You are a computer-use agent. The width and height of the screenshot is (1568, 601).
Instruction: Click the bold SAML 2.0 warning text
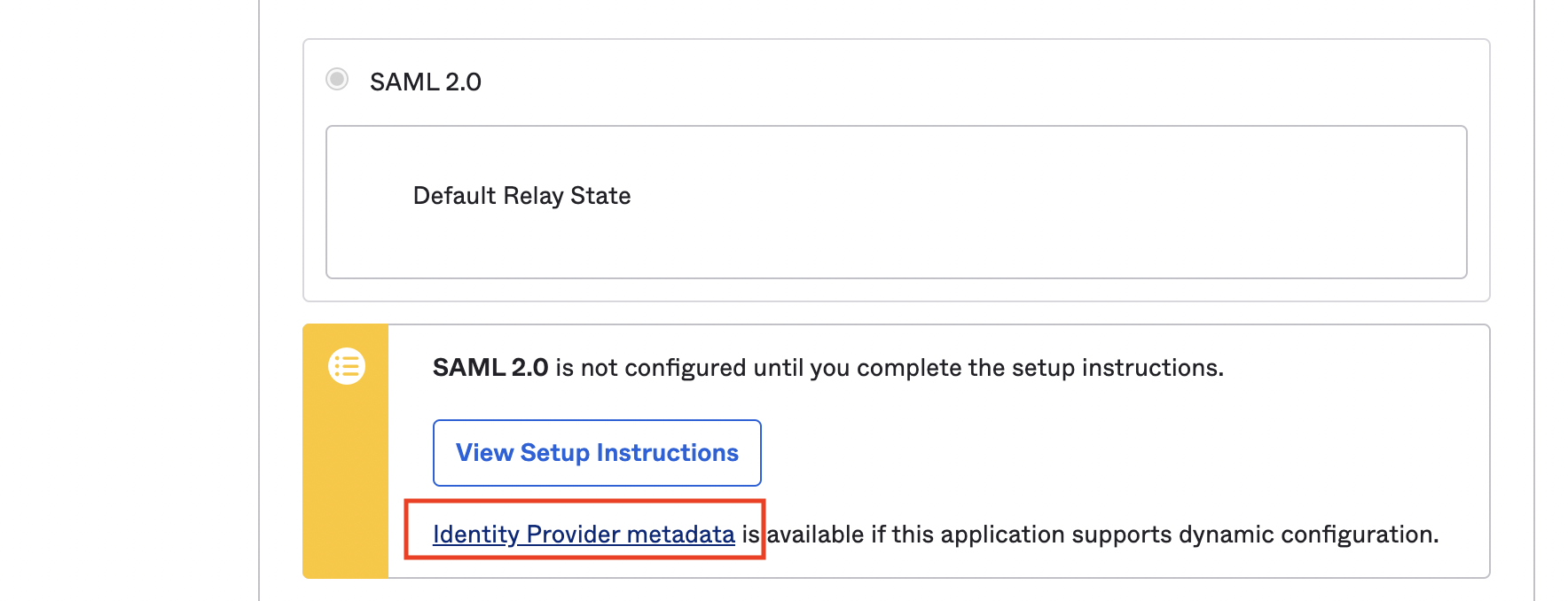click(x=490, y=368)
